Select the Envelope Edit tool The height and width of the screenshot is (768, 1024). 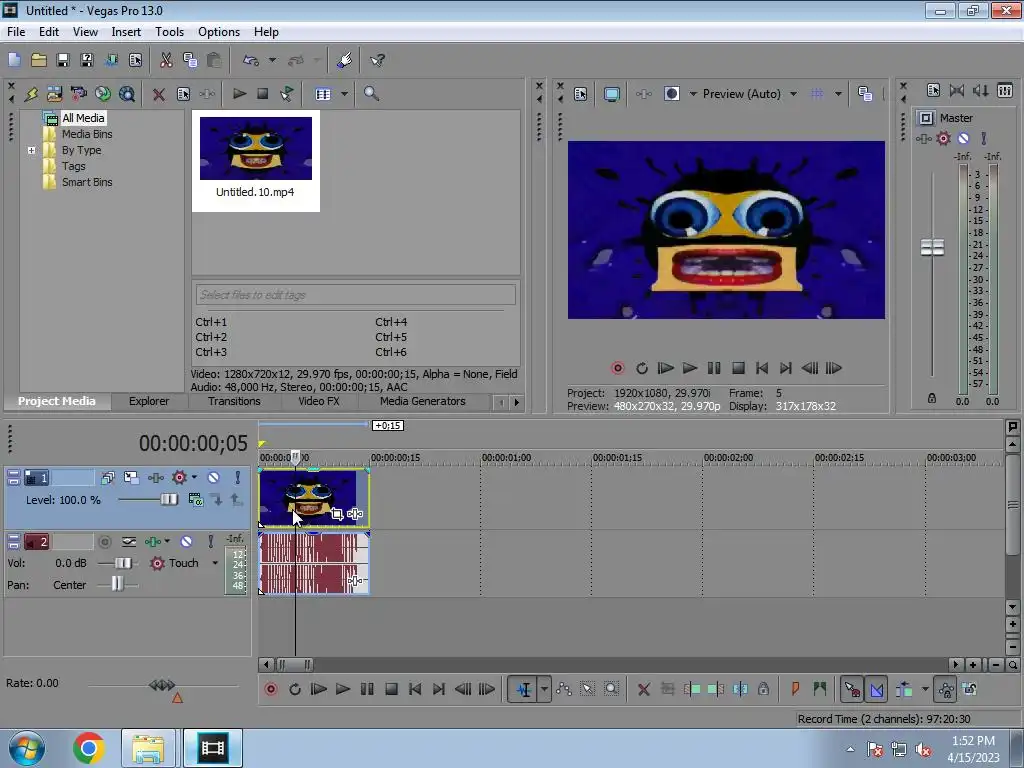pos(564,689)
